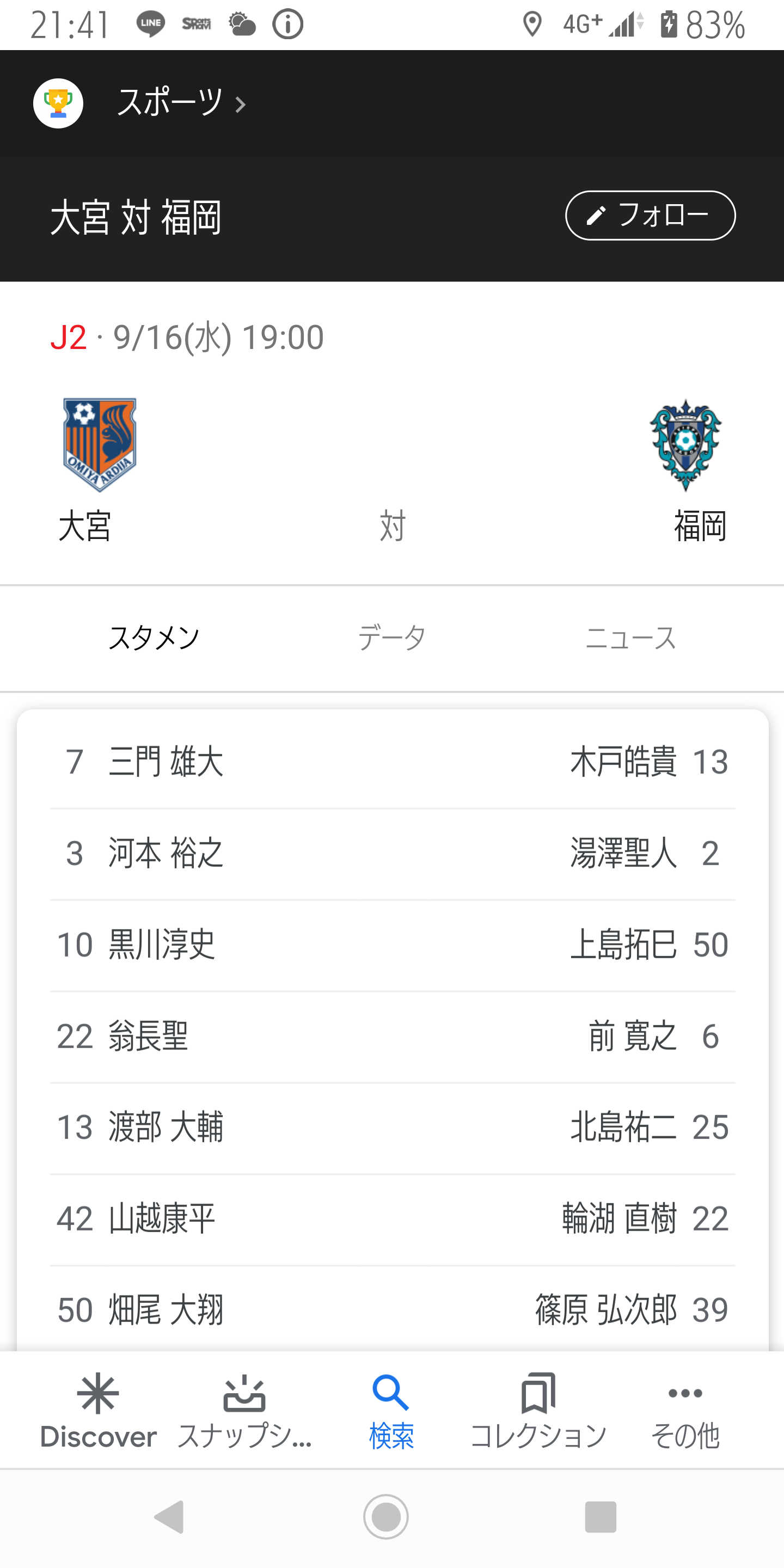
Task: Open the ニュース tab
Action: click(630, 638)
